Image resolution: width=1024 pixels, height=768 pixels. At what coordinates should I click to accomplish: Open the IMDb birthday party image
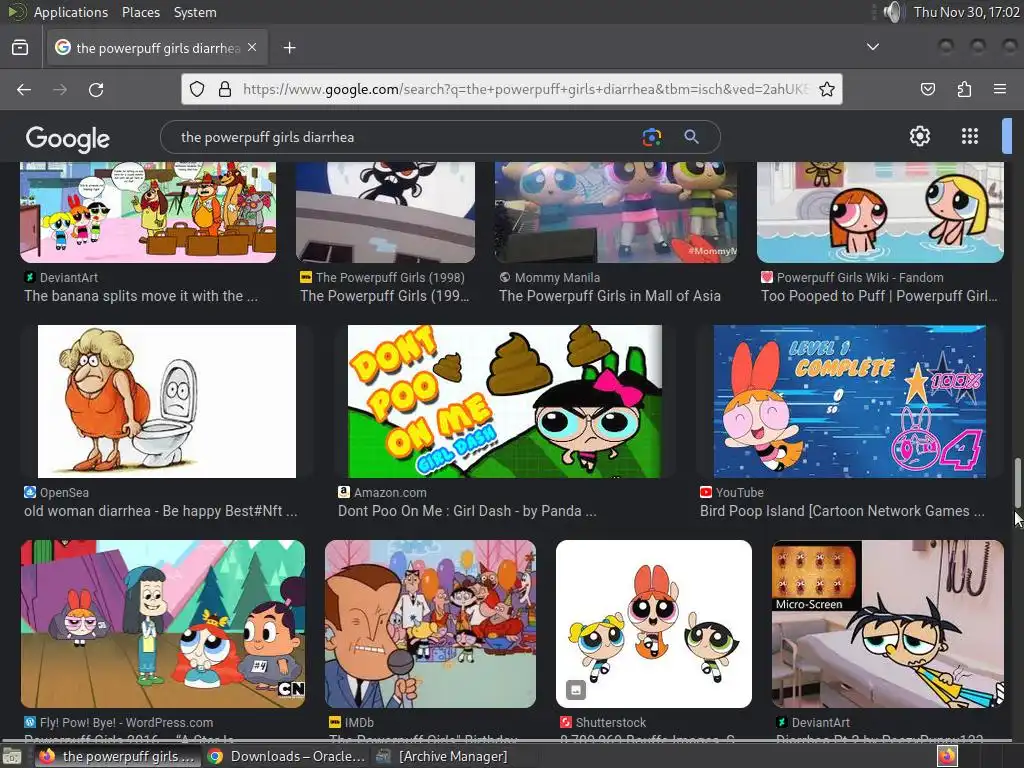pyautogui.click(x=430, y=624)
